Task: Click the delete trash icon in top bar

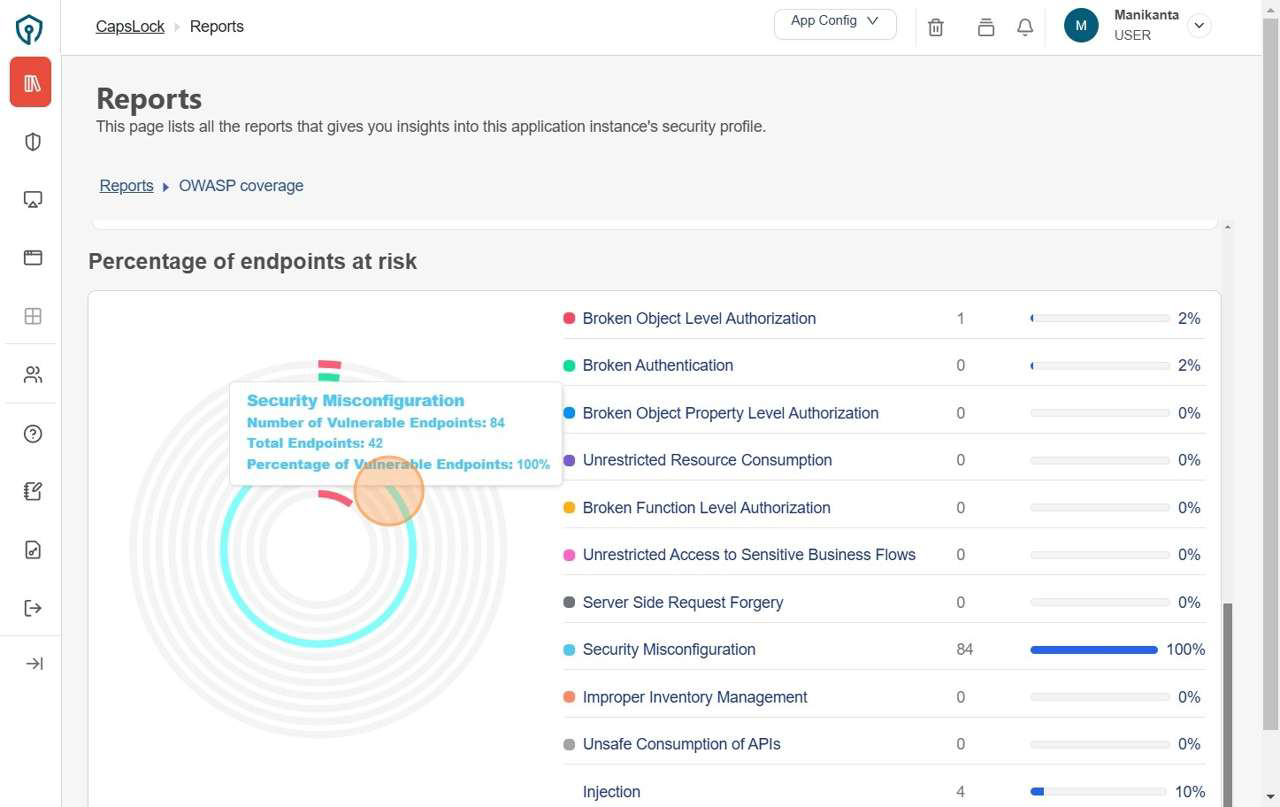Action: point(936,27)
